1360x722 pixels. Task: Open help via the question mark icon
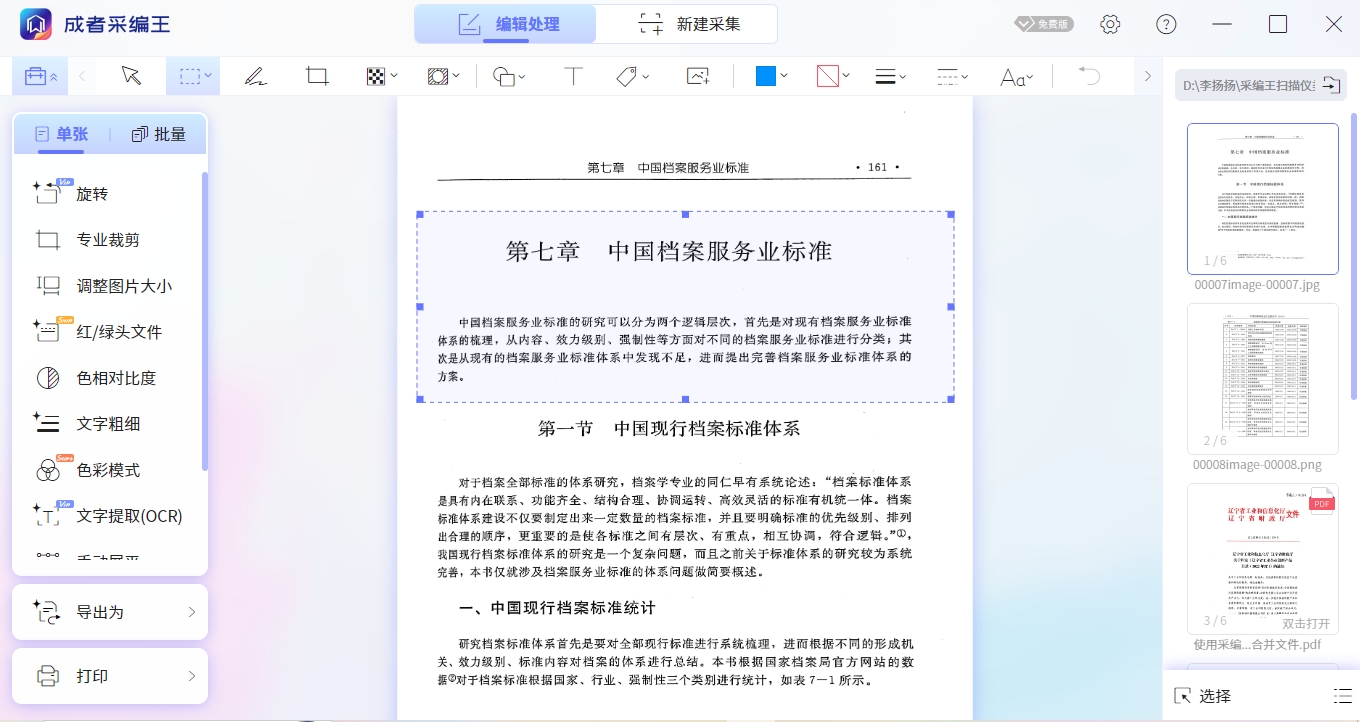click(1166, 24)
